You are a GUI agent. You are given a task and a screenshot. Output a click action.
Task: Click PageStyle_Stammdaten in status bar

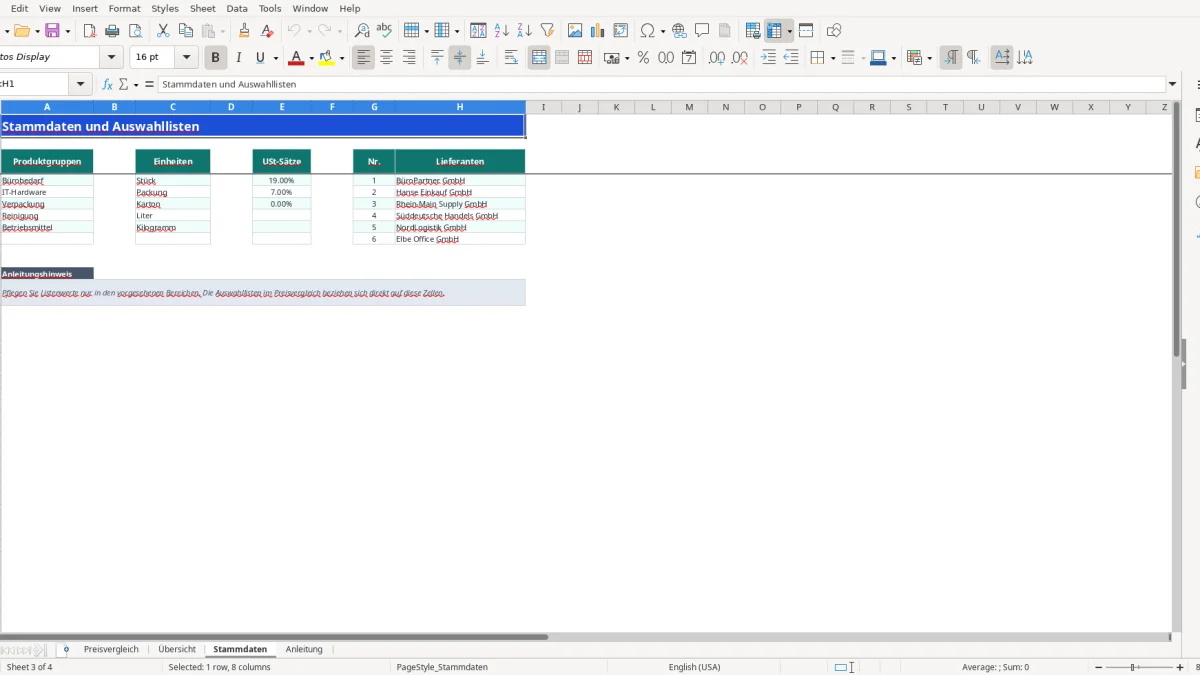coord(442,667)
